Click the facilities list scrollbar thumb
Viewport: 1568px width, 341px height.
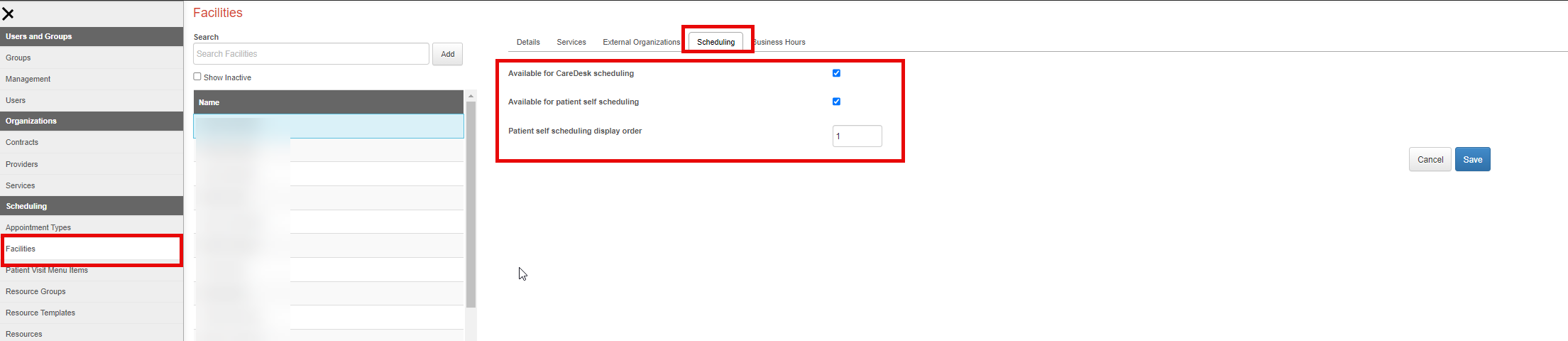[471, 205]
